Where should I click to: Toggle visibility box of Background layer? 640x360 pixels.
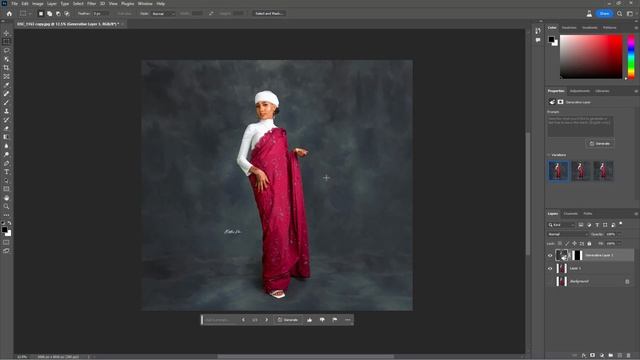pos(550,282)
